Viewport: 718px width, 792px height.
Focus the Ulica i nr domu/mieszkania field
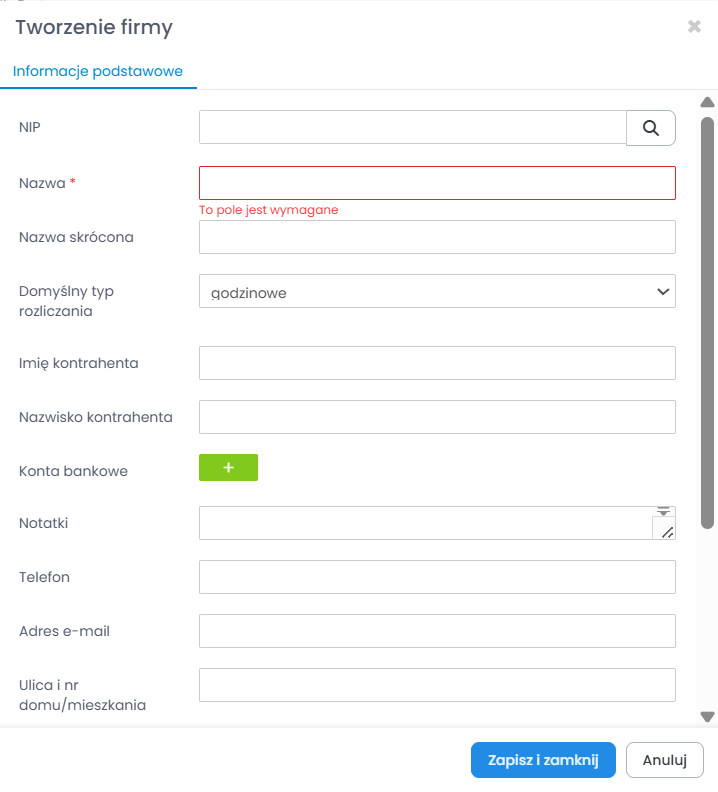tap(437, 685)
